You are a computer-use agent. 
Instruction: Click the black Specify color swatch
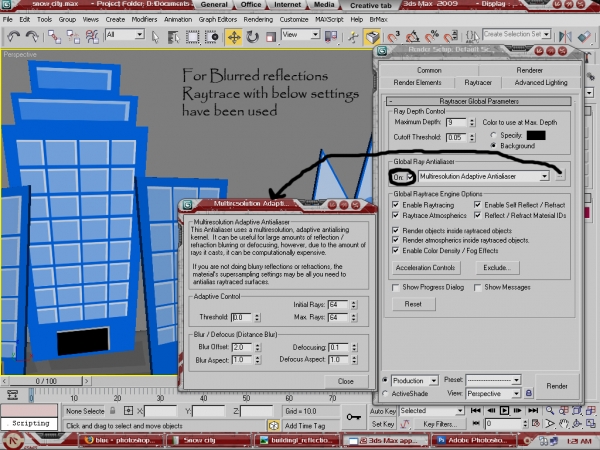(x=536, y=135)
